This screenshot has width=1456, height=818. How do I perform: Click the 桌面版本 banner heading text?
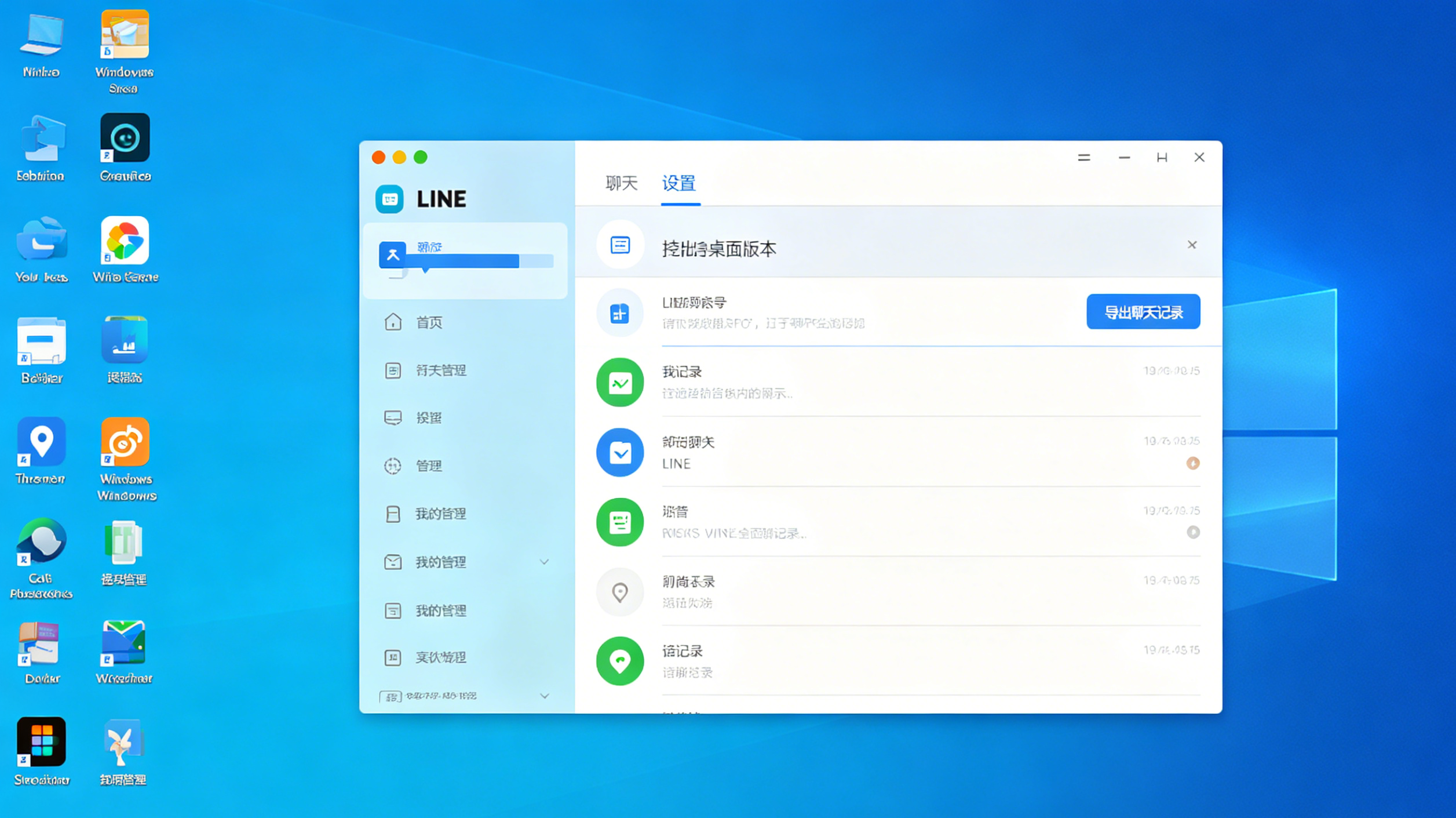[718, 249]
